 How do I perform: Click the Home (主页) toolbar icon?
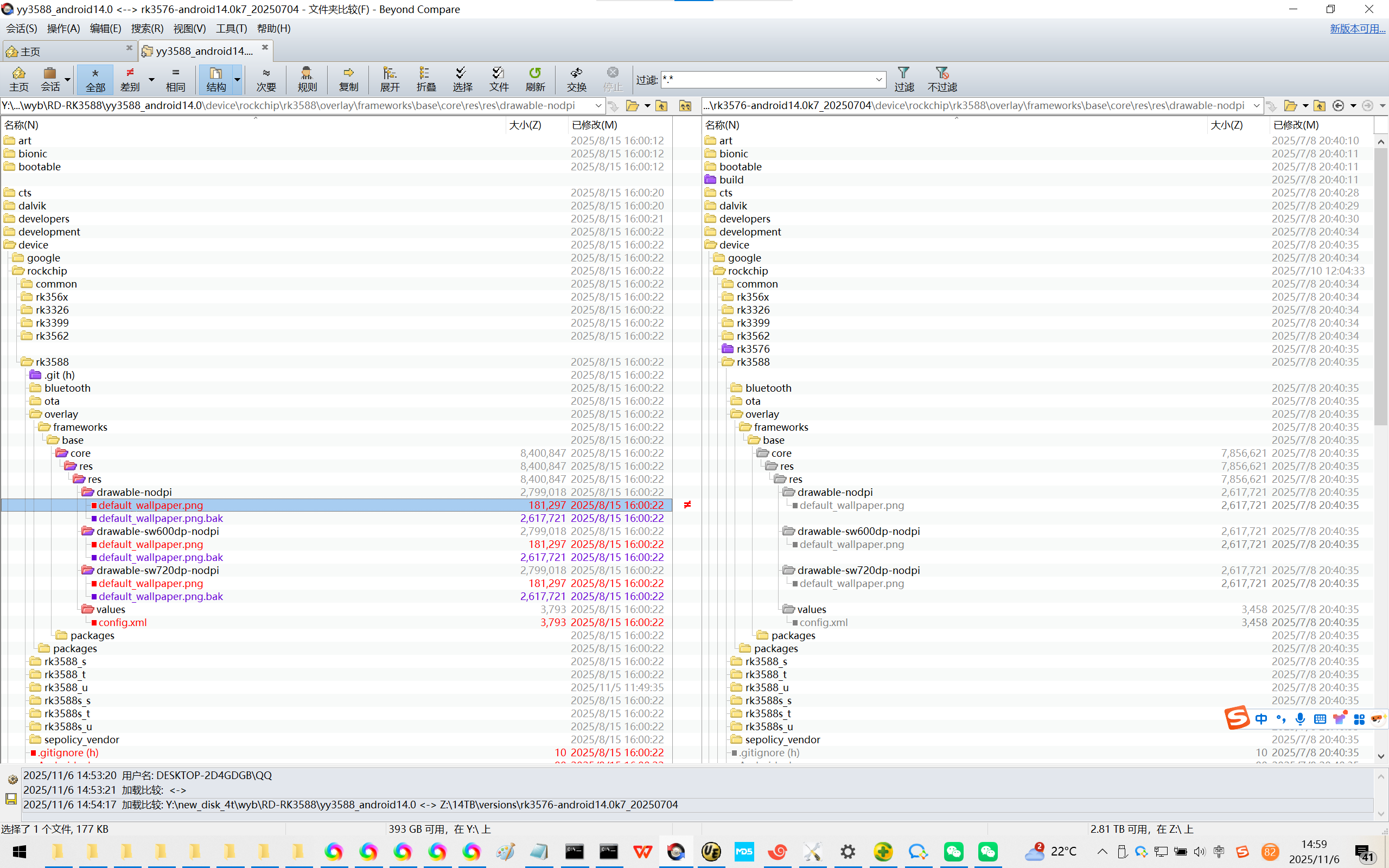click(x=18, y=79)
